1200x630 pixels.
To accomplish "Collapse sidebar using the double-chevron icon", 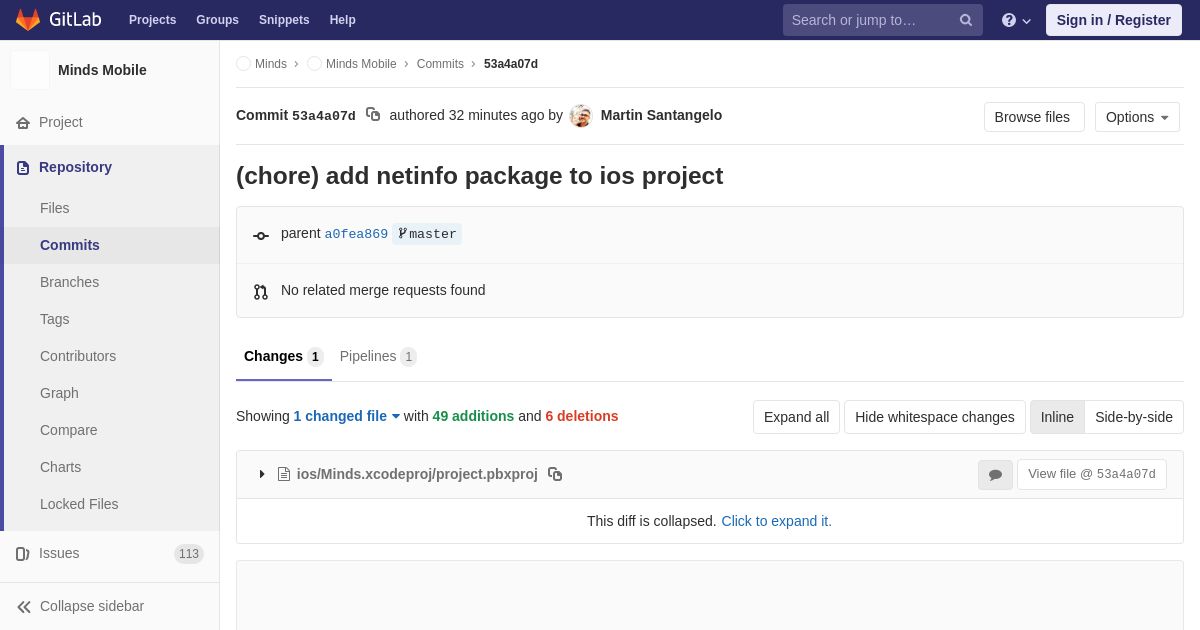I will tap(24, 607).
